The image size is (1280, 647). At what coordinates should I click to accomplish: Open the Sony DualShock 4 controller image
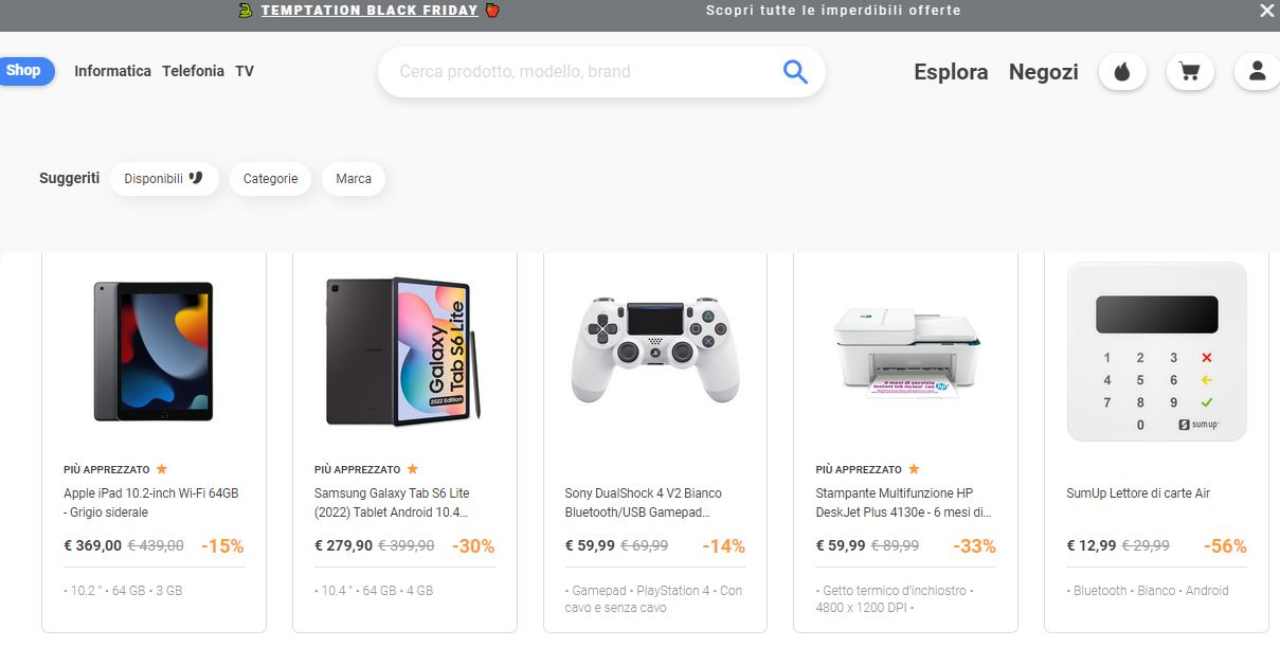[655, 350]
